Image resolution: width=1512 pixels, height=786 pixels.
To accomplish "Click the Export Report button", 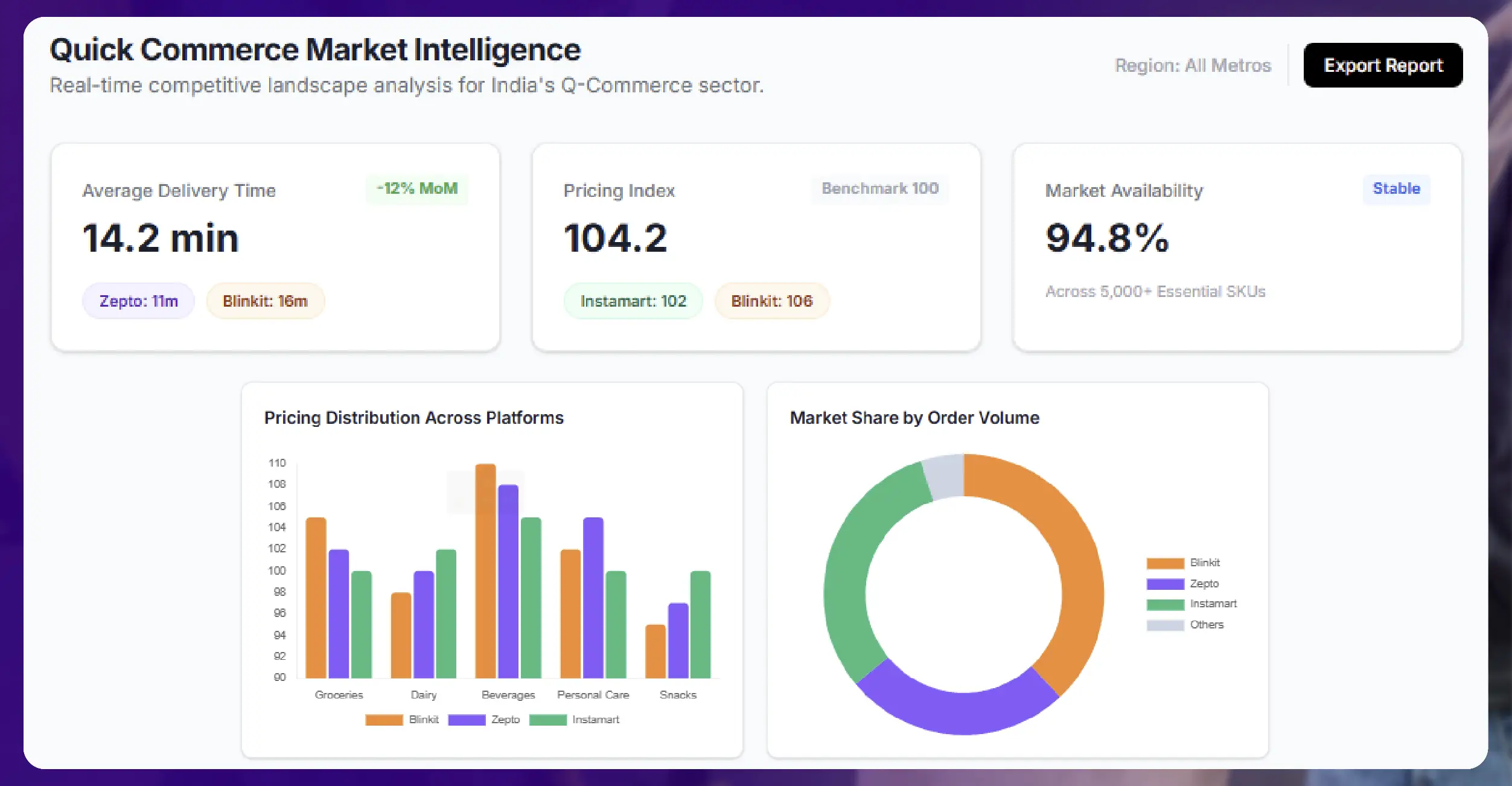I will (x=1383, y=65).
